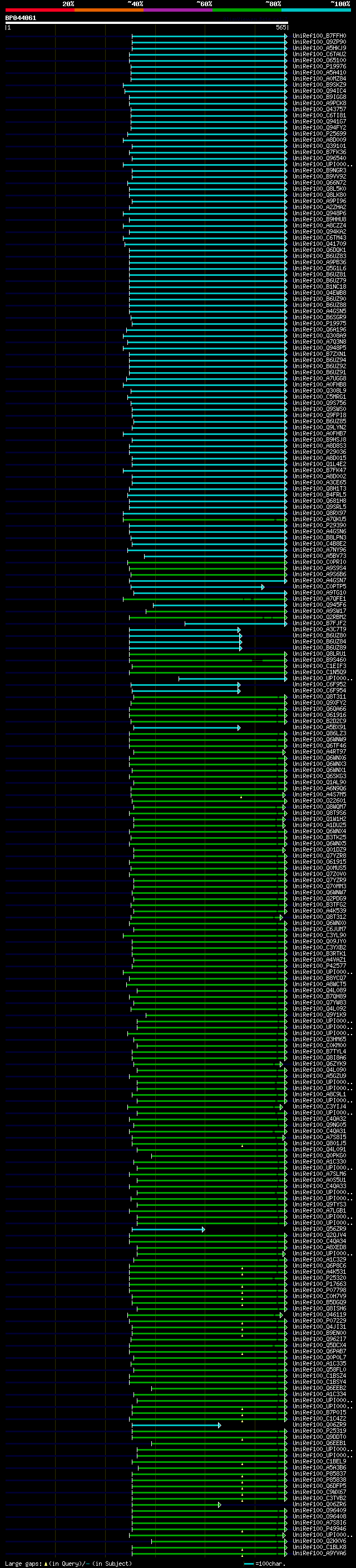Select the UniRef100_A9PI96 entry
Image resolution: width=356 pixels, height=1568 pixels.
click(319, 201)
